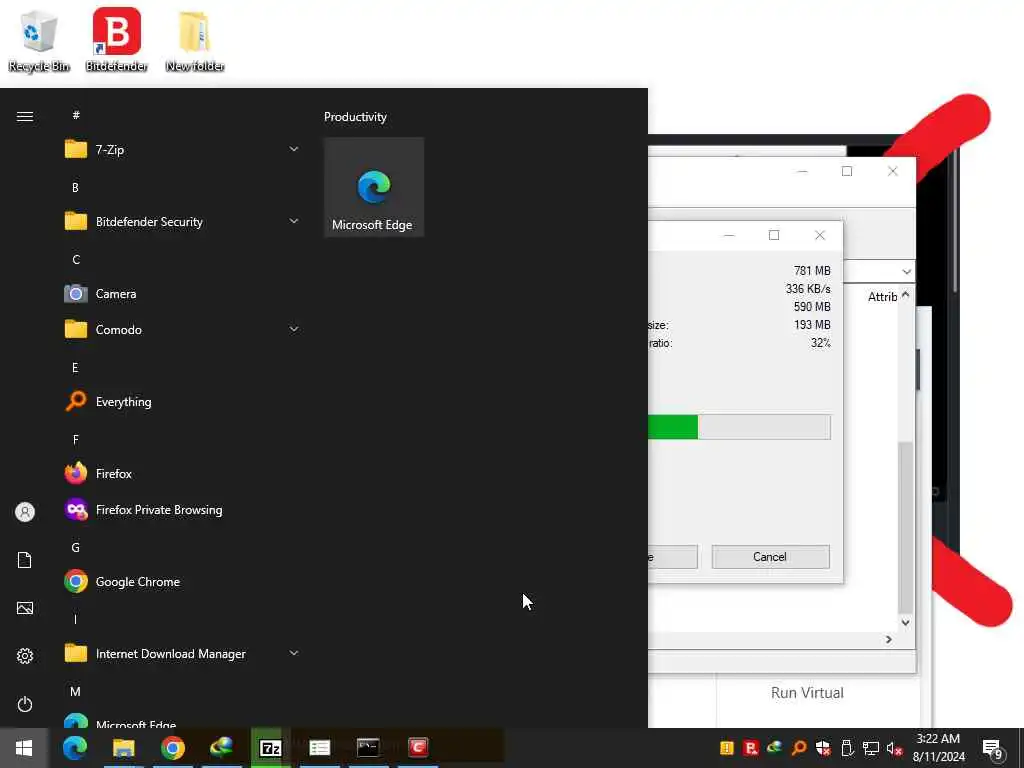Open the Recycle Bin desktop icon
This screenshot has width=1024, height=768.
click(x=39, y=40)
